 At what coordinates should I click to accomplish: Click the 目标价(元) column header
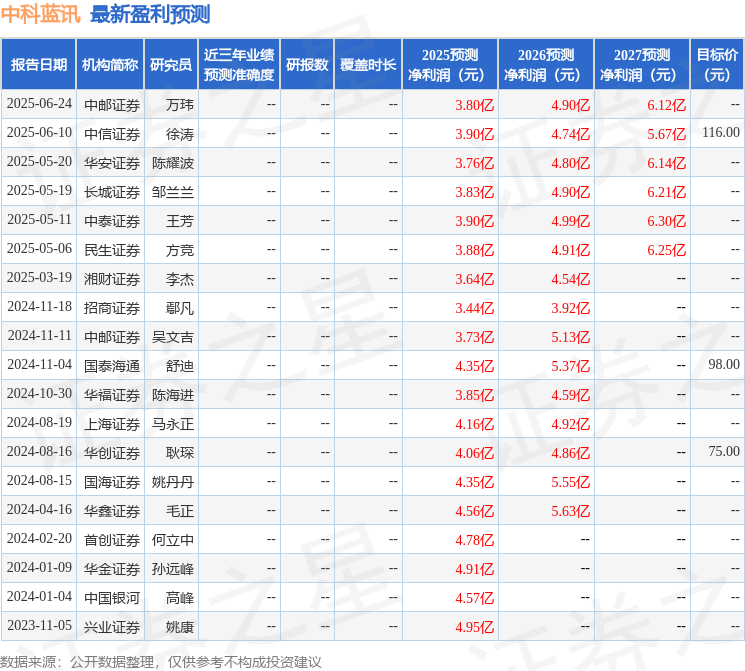click(717, 64)
